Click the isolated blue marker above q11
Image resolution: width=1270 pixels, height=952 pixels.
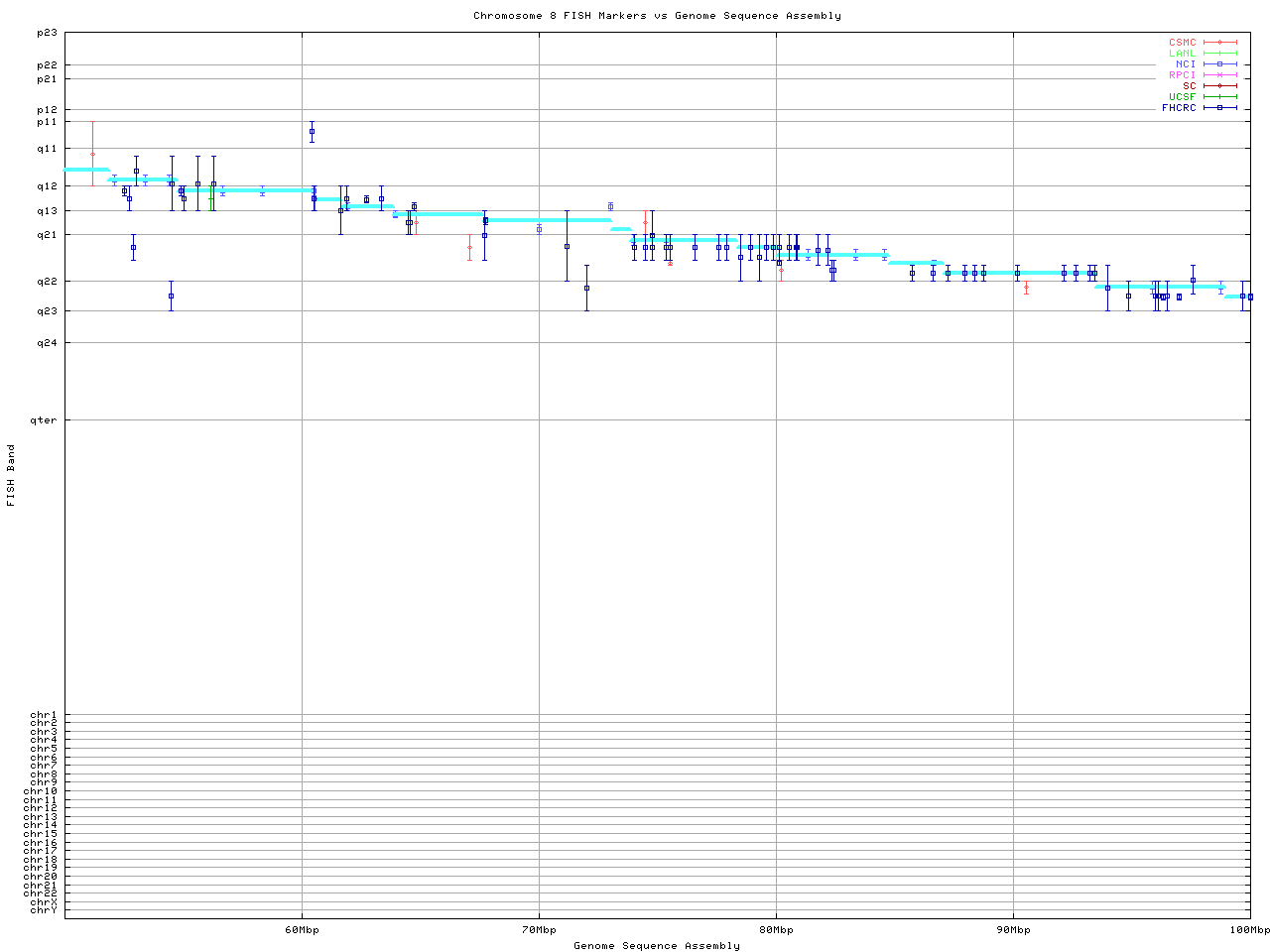pos(312,131)
